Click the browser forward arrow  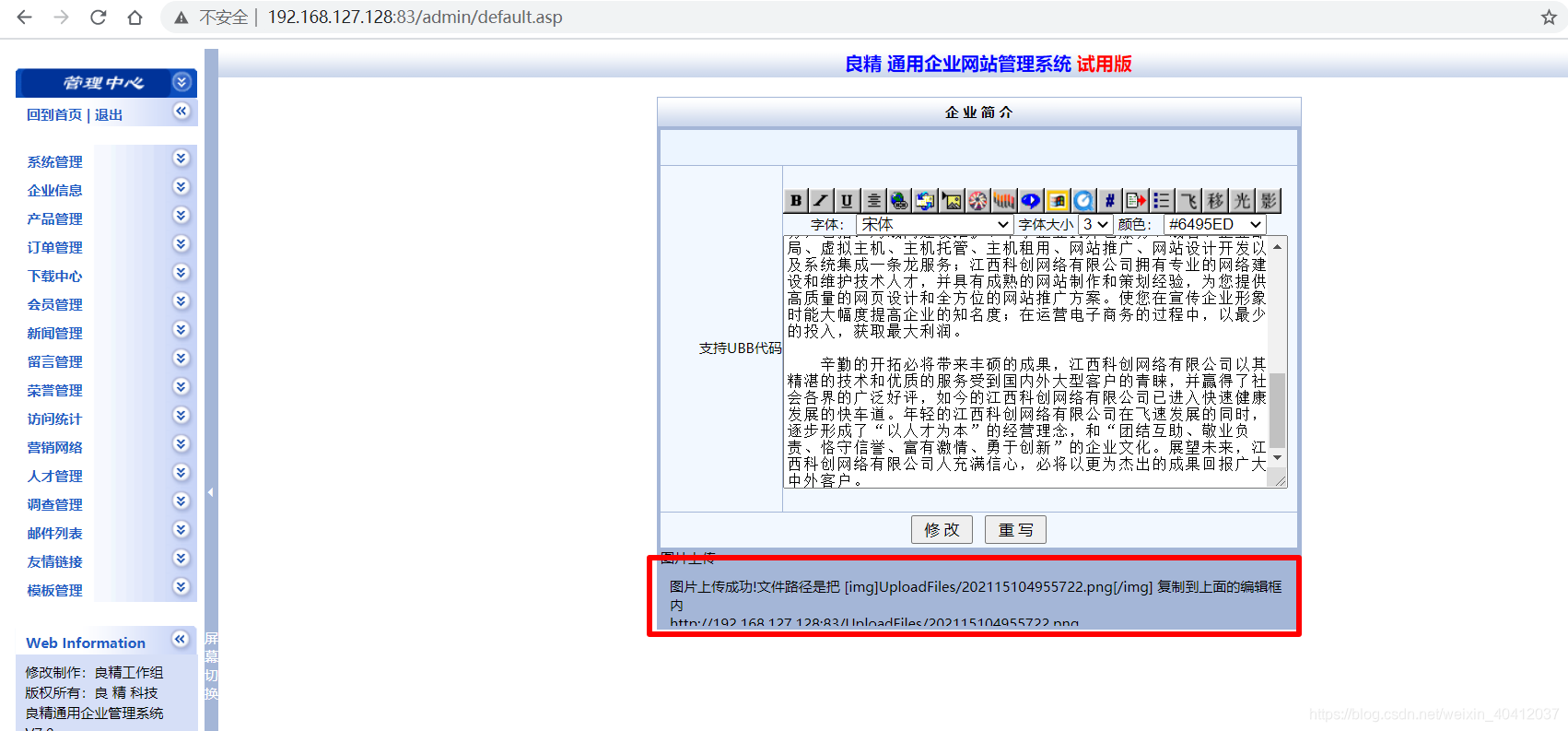tap(61, 18)
